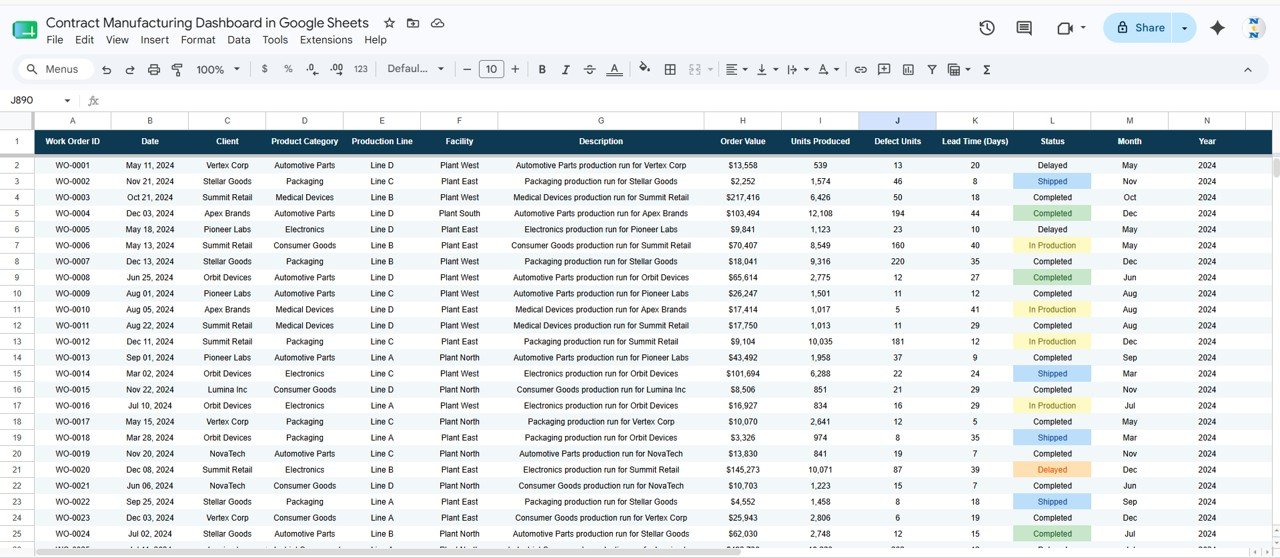The height and width of the screenshot is (558, 1280).
Task: Show all comments icon in header
Action: click(x=1024, y=28)
